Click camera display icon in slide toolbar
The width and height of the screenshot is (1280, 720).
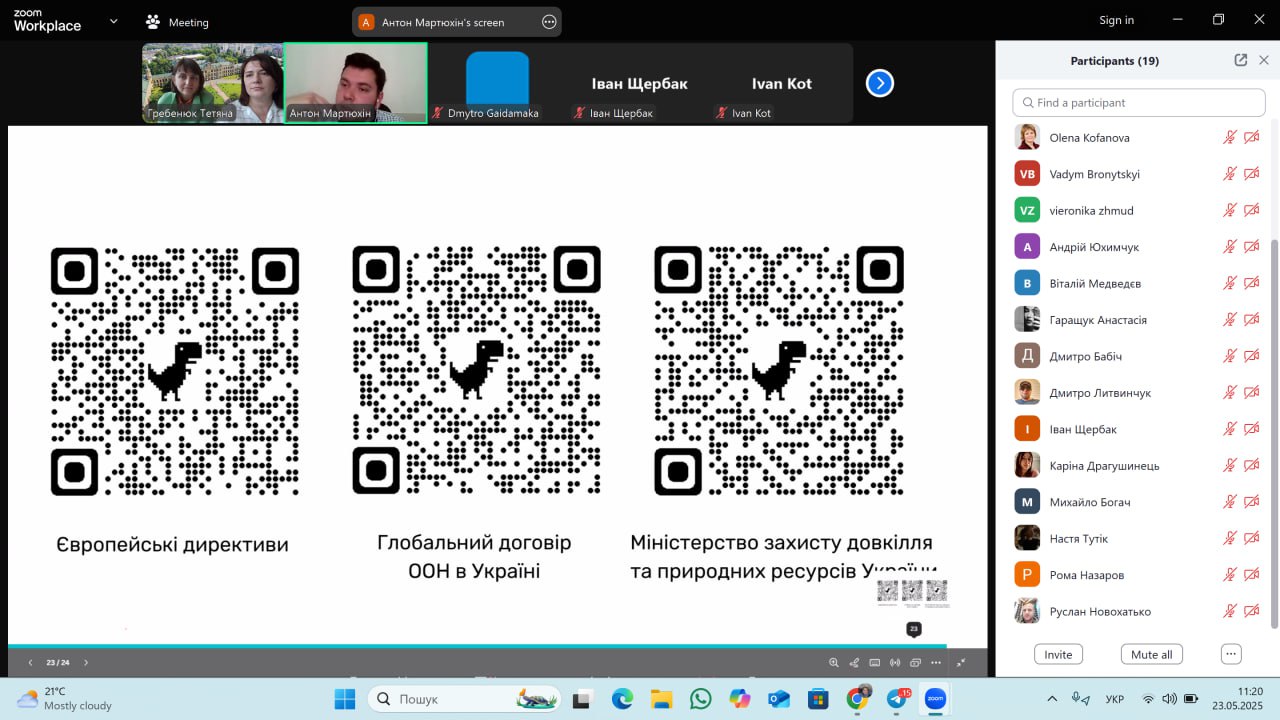coord(915,662)
